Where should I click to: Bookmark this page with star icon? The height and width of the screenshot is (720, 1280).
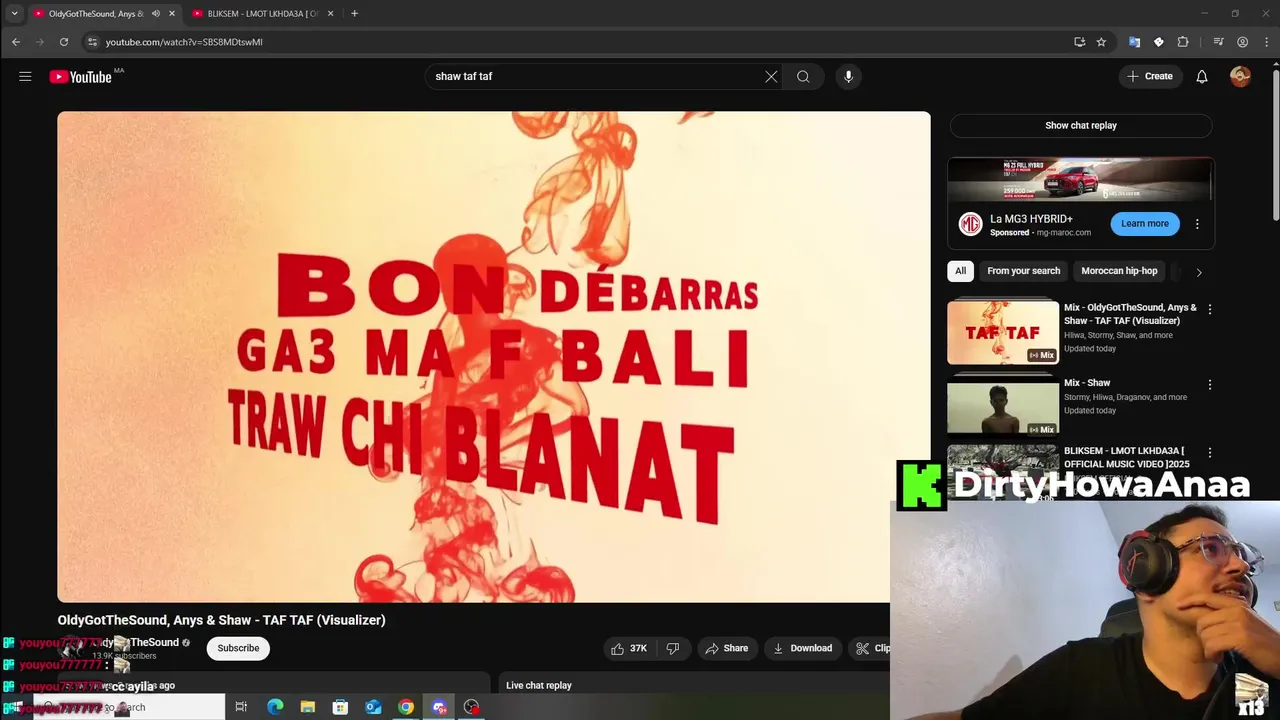tap(1101, 42)
